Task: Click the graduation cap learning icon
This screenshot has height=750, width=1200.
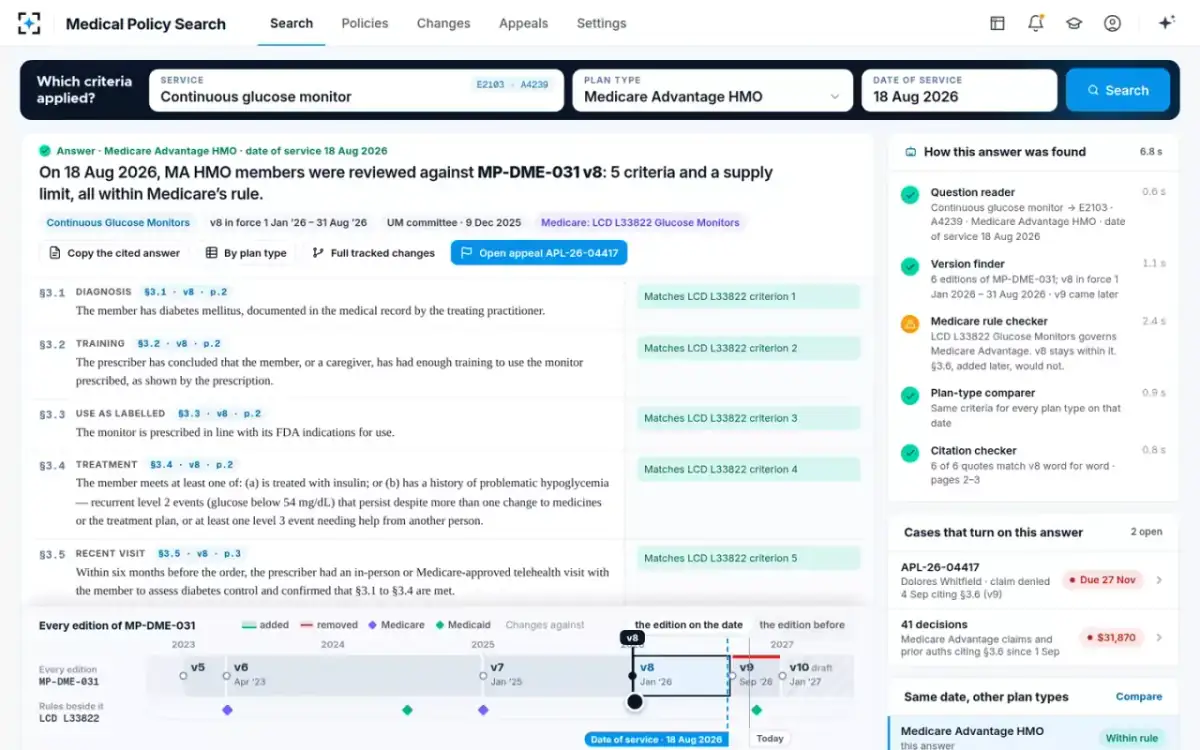Action: (1074, 23)
